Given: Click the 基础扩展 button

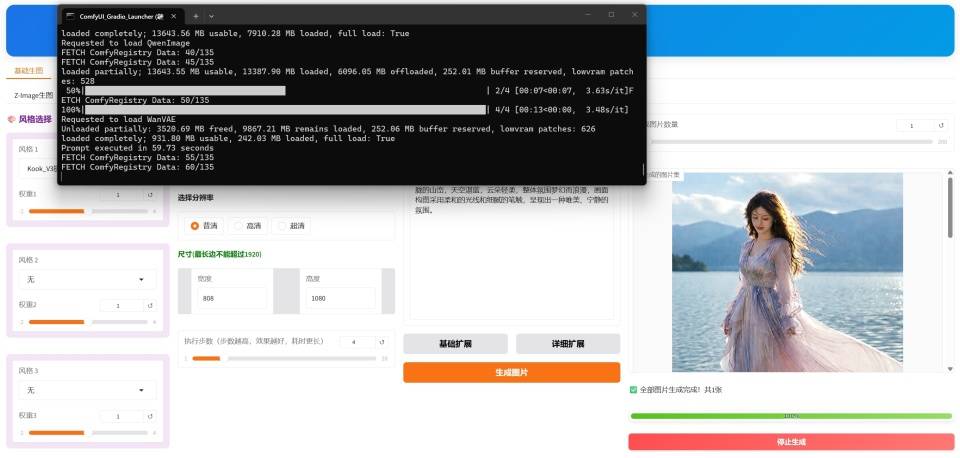Looking at the screenshot, I should pos(456,344).
